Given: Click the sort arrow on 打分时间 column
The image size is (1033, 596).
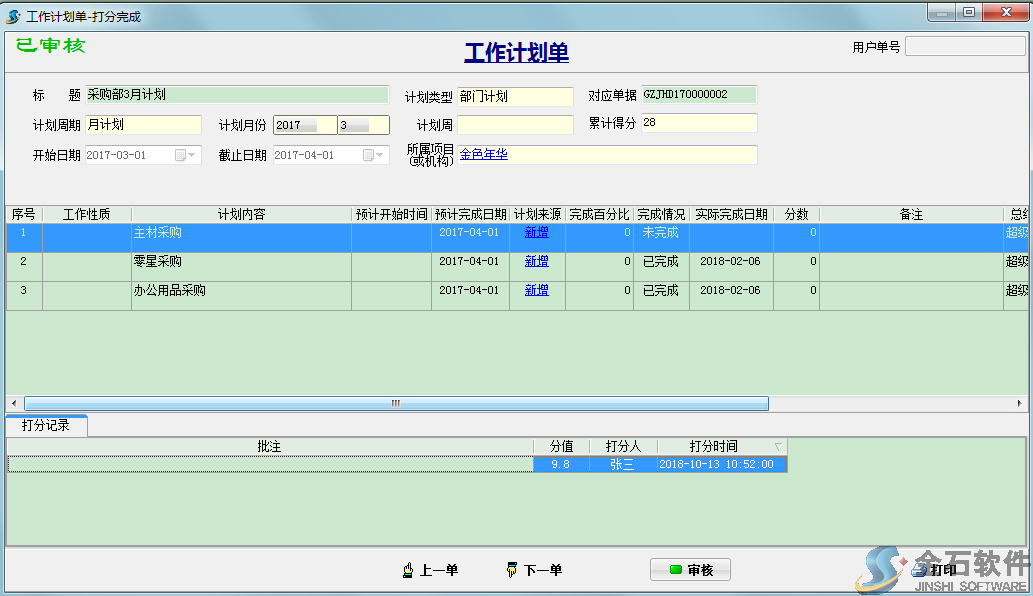Looking at the screenshot, I should 778,446.
